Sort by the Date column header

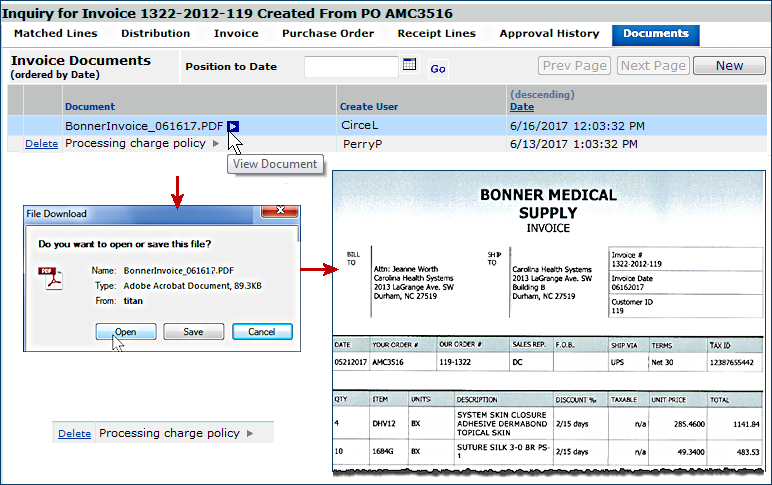(521, 106)
